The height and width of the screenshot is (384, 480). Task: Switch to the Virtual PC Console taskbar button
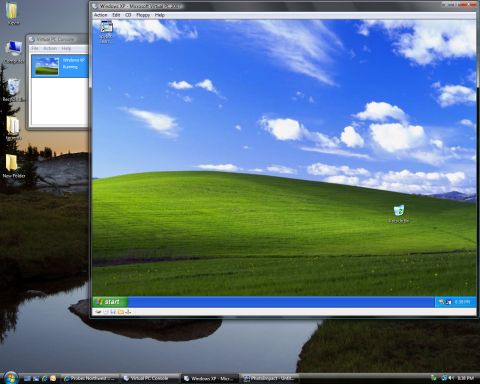pyautogui.click(x=149, y=378)
